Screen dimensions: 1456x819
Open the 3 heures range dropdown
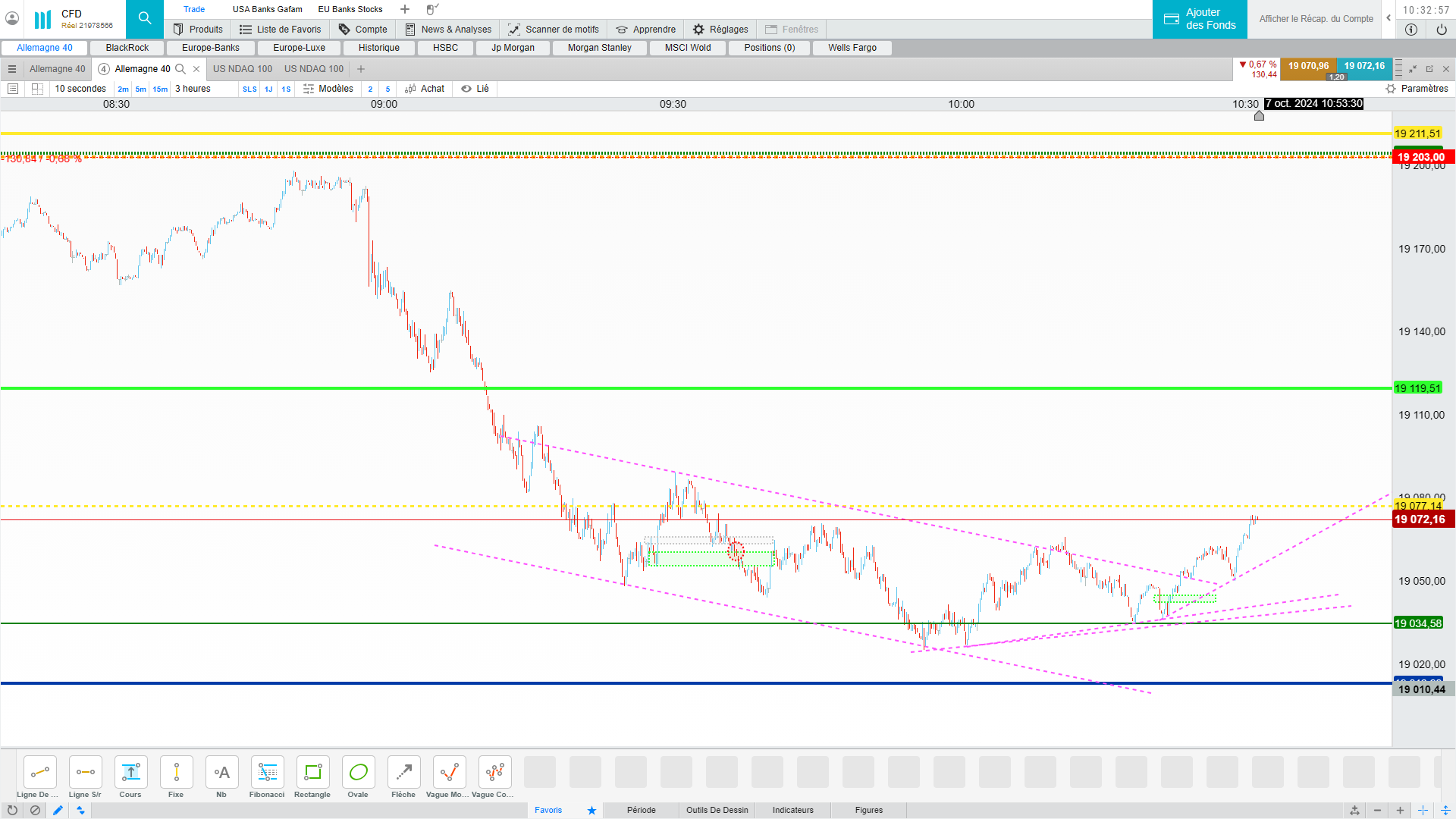(193, 89)
